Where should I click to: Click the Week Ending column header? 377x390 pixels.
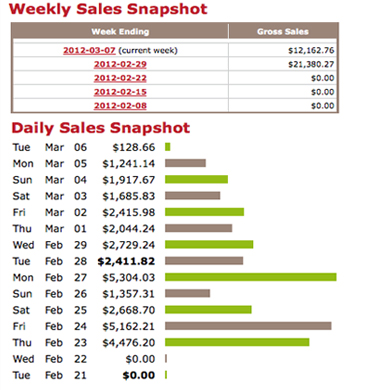click(x=120, y=32)
